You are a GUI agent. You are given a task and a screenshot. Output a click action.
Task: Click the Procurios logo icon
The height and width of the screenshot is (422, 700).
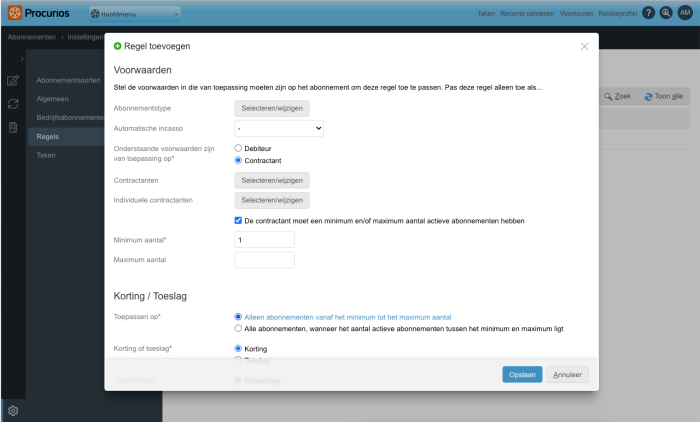pos(14,13)
